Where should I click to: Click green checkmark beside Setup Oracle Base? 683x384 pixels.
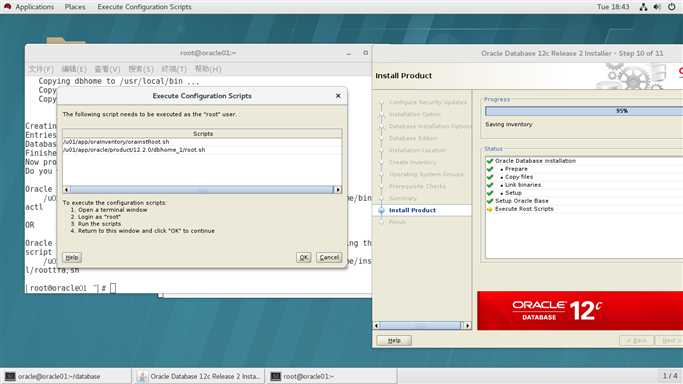[x=490, y=201]
